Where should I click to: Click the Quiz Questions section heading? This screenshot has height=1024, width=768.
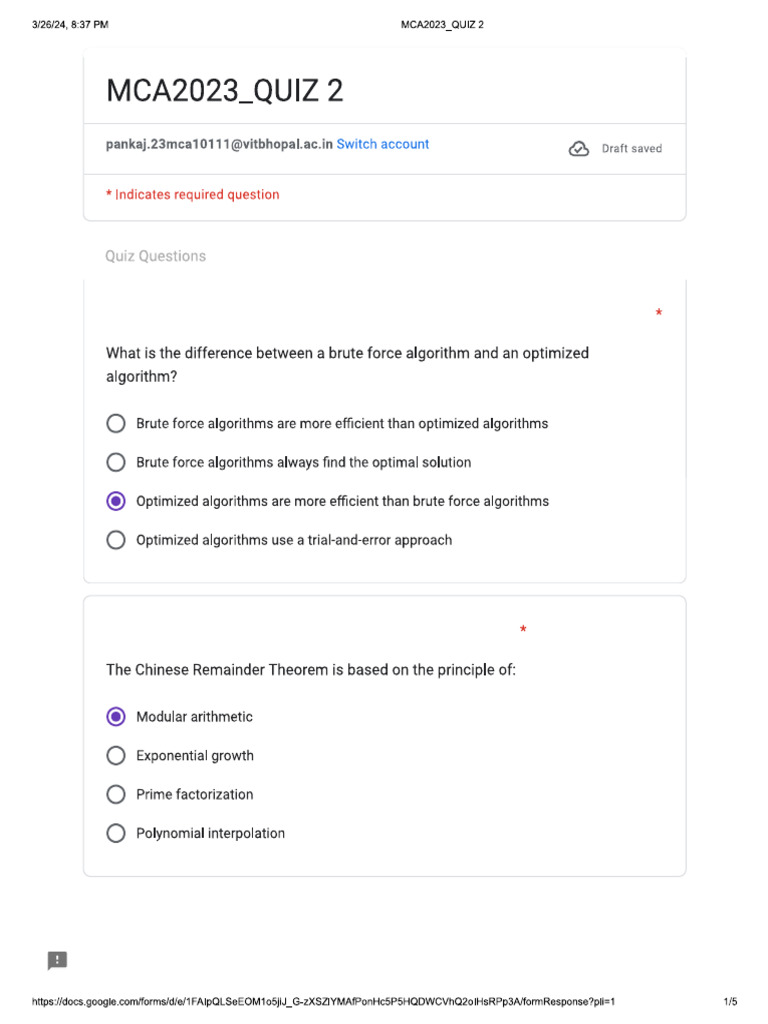click(x=155, y=256)
